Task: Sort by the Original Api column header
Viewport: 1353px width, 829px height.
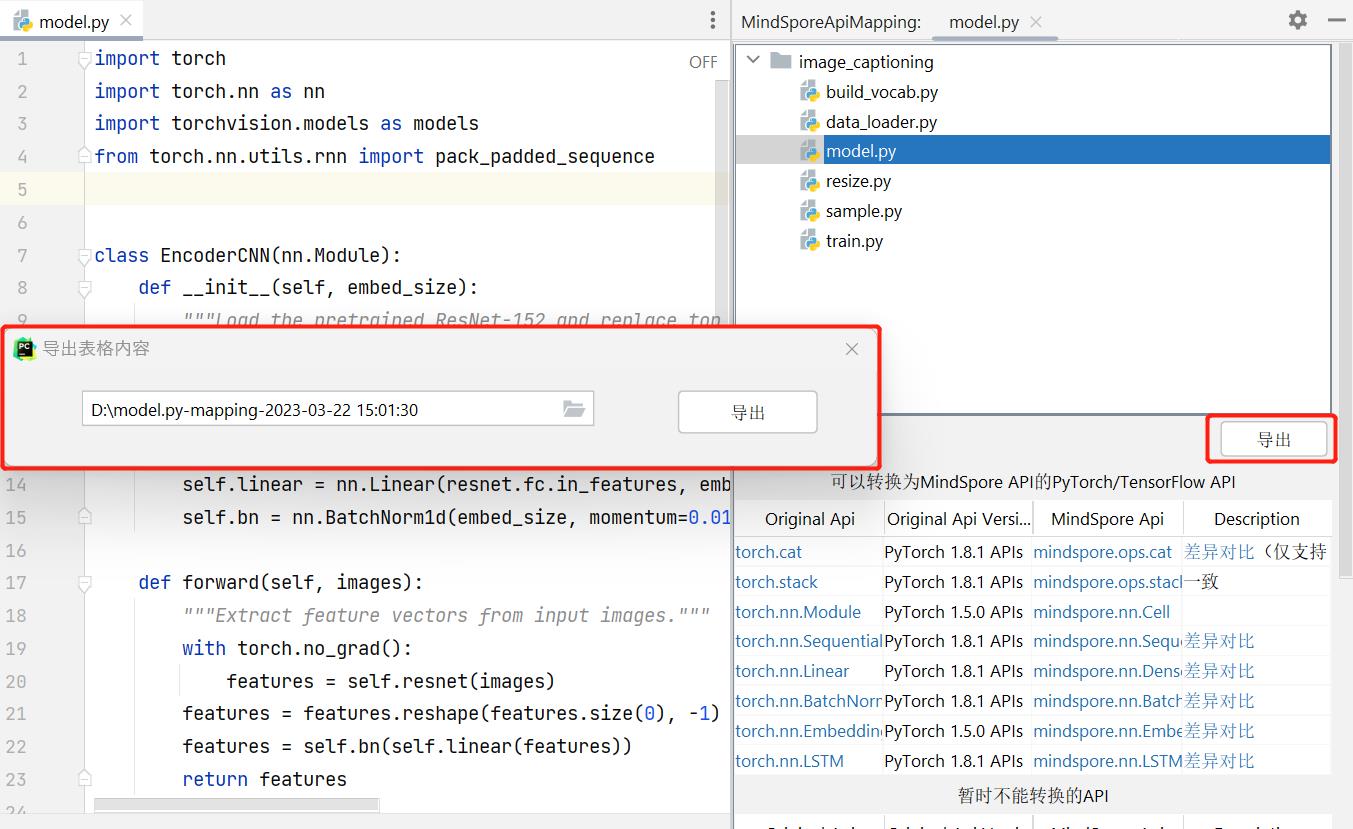Action: [809, 519]
